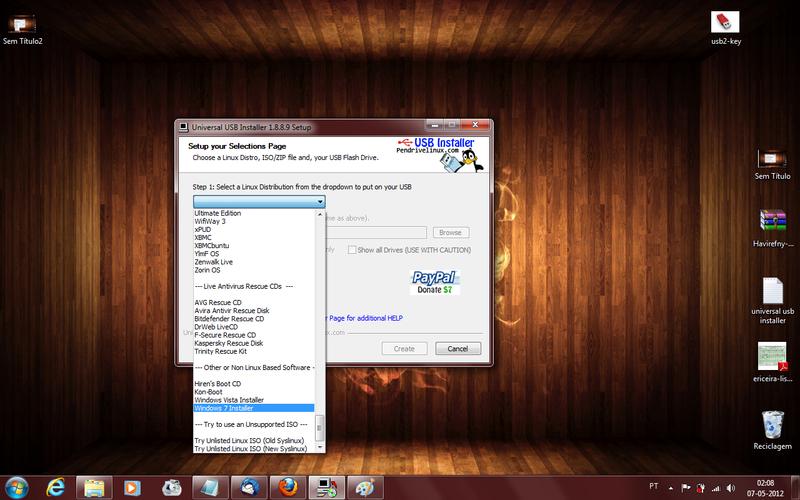The image size is (800, 500).
Task: Choose Windows Vista Installer in list
Action: coord(254,400)
